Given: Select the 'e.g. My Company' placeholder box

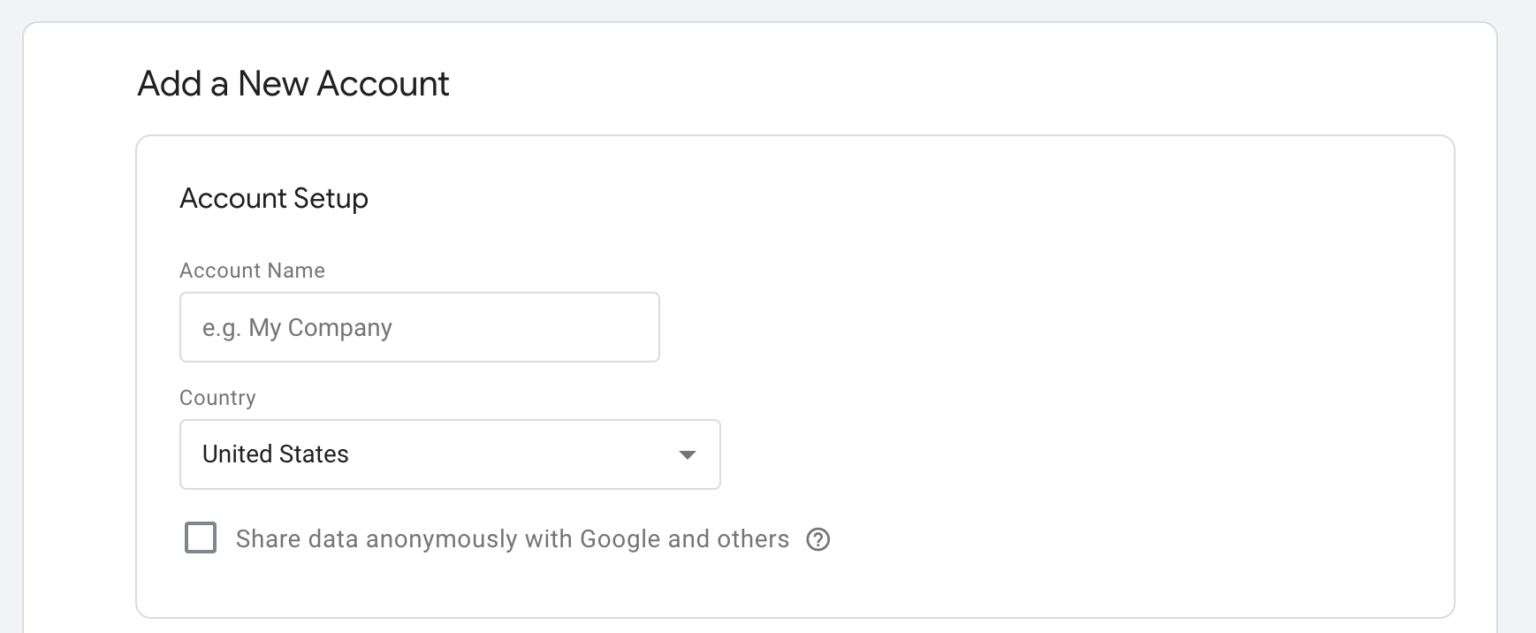Looking at the screenshot, I should coord(419,326).
